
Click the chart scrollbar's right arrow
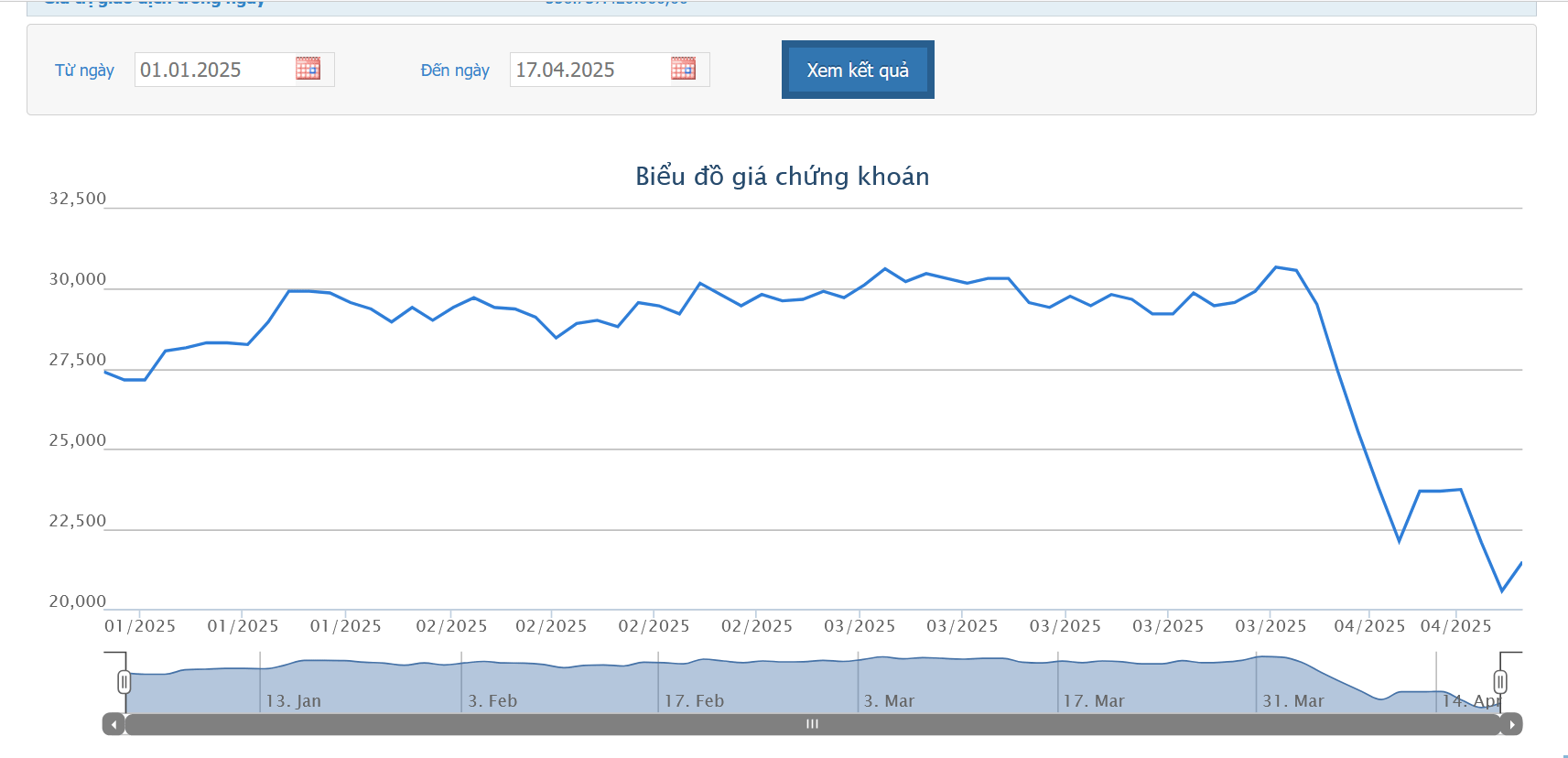coord(1511,724)
